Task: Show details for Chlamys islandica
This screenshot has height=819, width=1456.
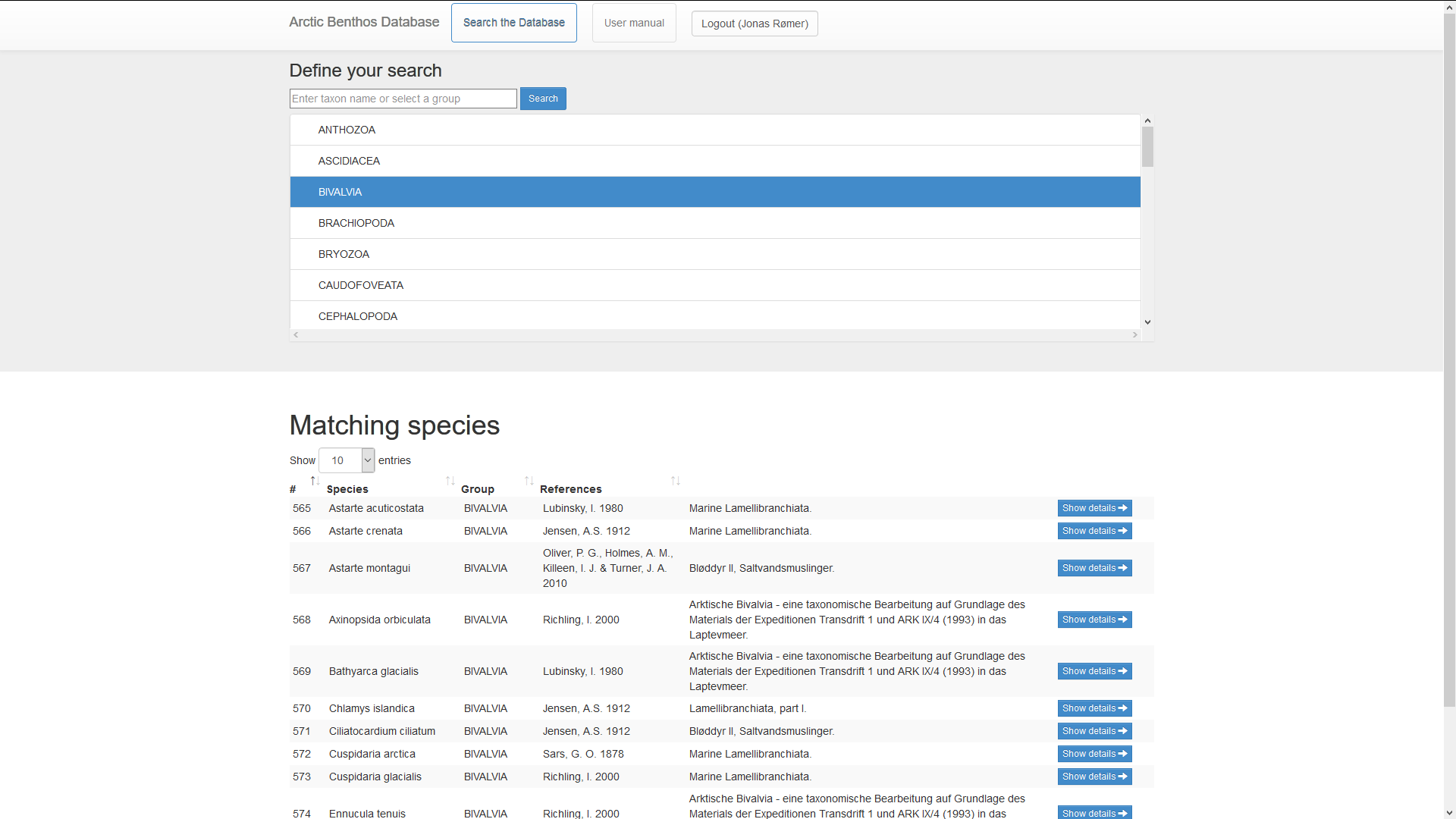Action: click(x=1094, y=708)
